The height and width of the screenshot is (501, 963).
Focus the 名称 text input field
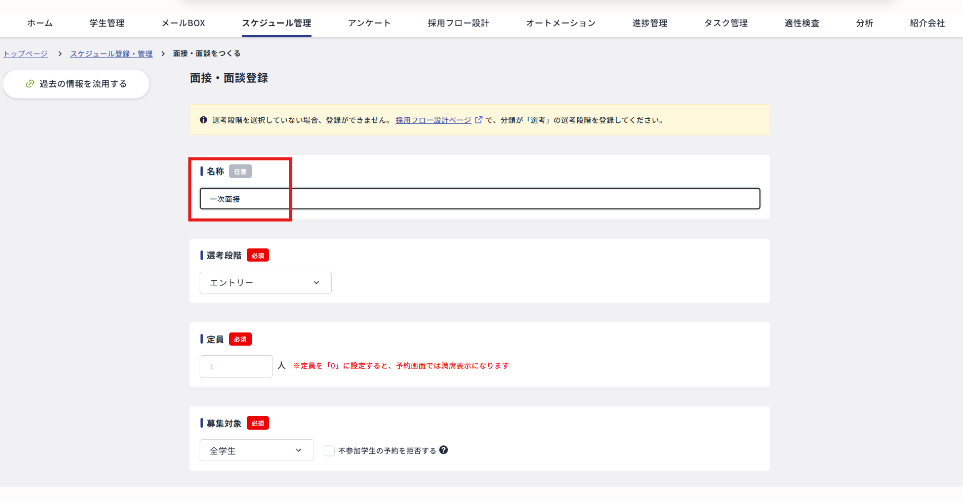[x=480, y=199]
